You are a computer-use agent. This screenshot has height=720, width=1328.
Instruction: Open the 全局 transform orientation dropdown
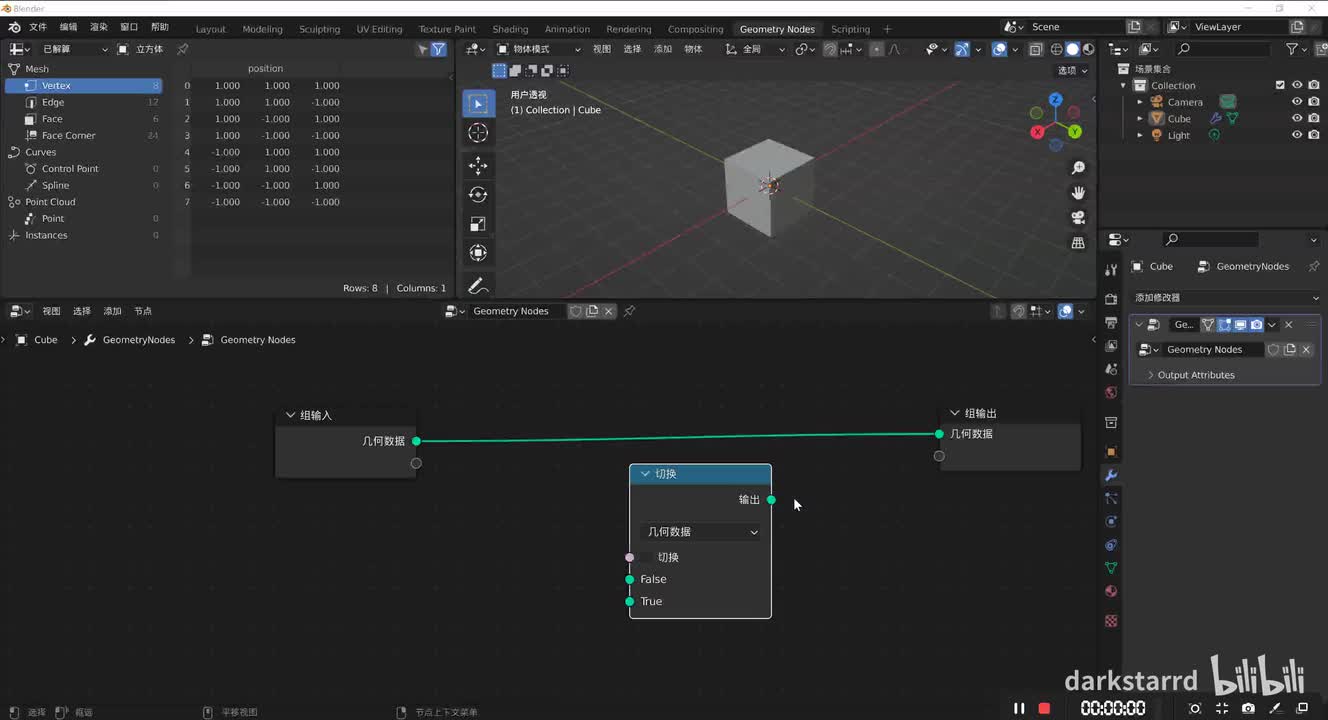coord(755,49)
